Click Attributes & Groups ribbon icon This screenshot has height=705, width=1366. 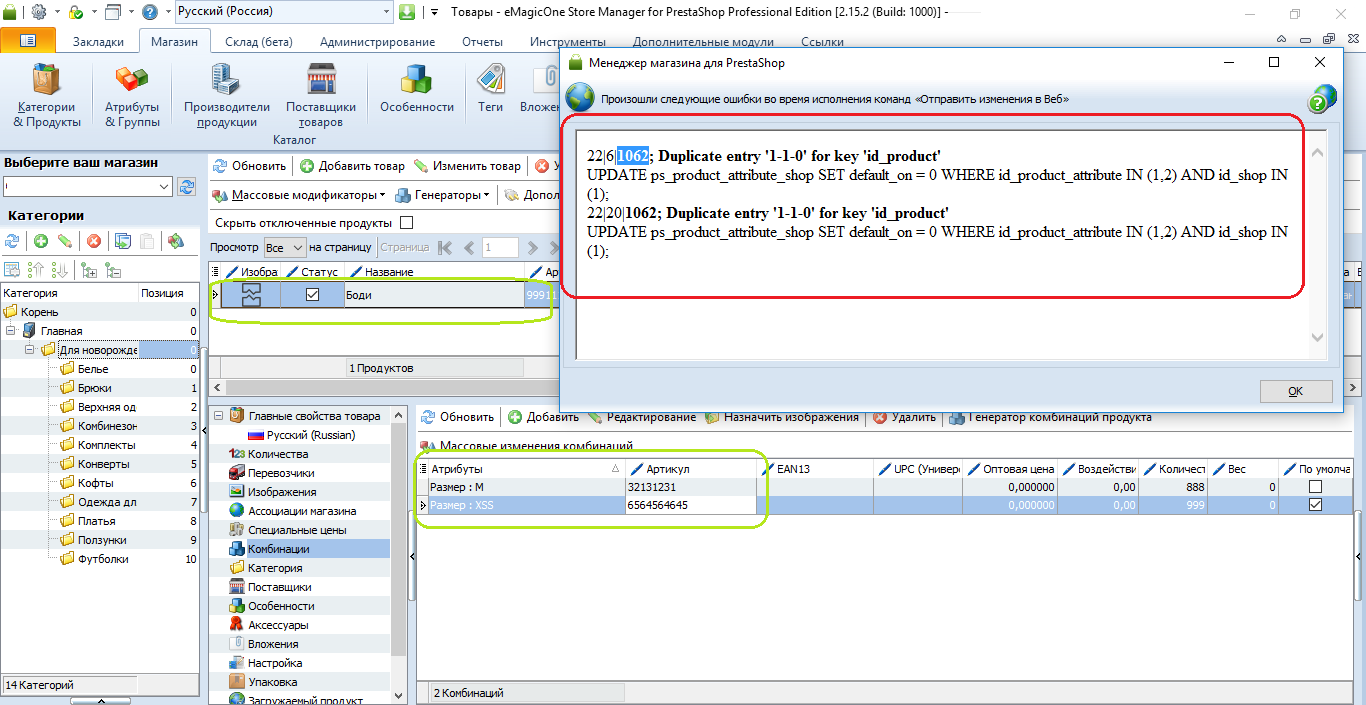[x=132, y=97]
